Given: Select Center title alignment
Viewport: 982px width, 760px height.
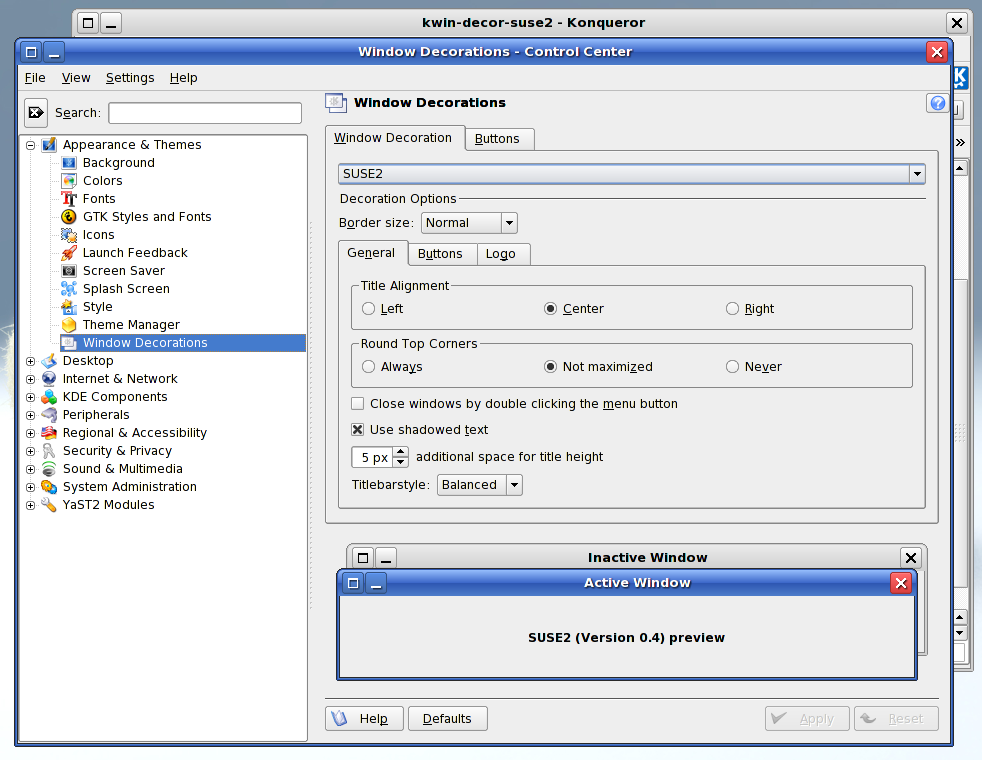Looking at the screenshot, I should tap(550, 309).
